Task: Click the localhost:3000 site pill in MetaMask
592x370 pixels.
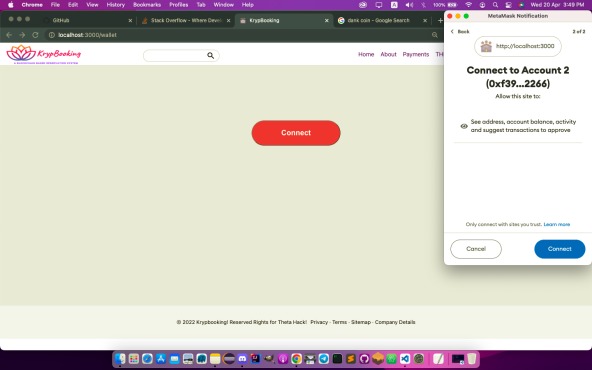Action: tap(518, 46)
